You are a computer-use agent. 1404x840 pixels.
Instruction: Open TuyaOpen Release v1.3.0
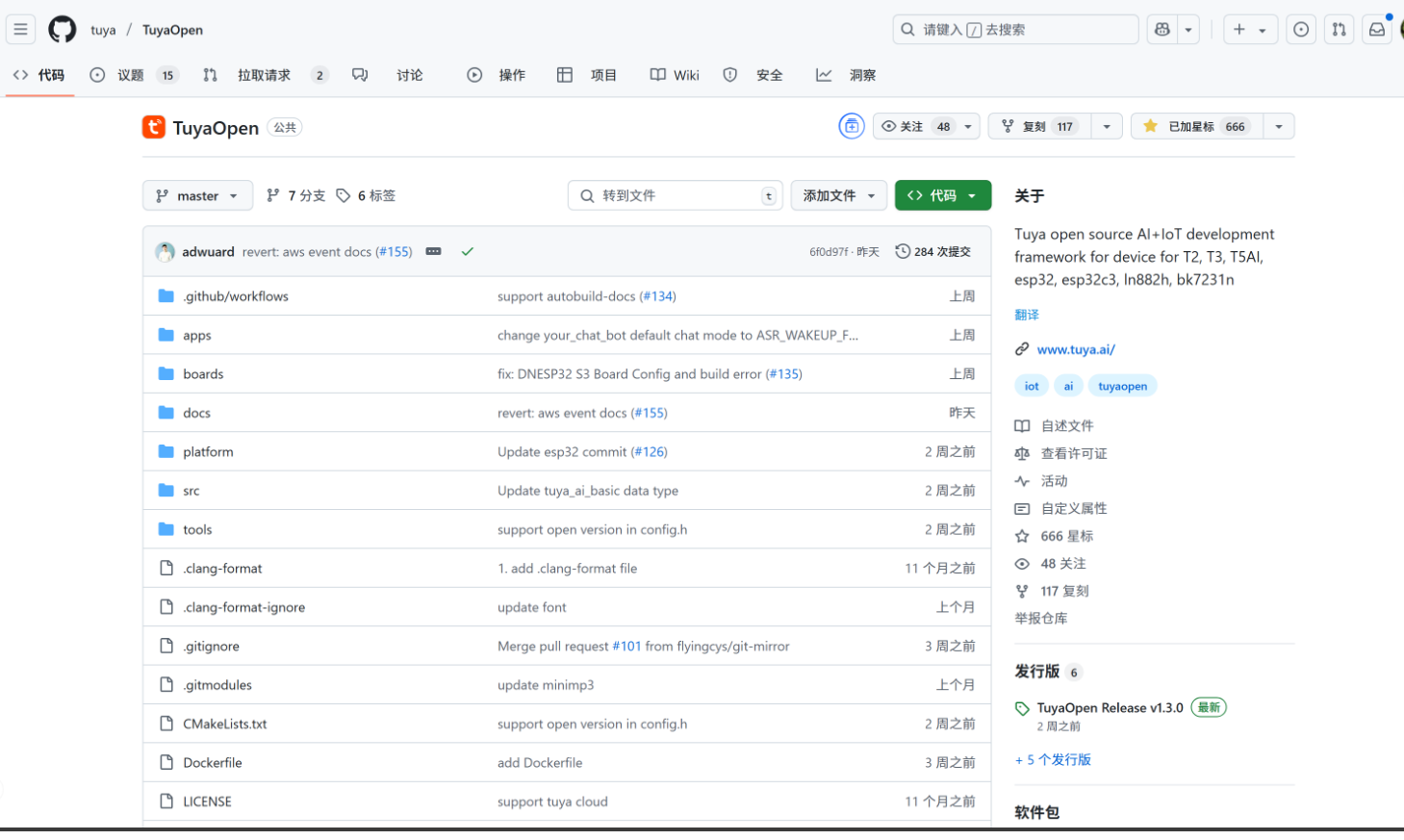1110,707
